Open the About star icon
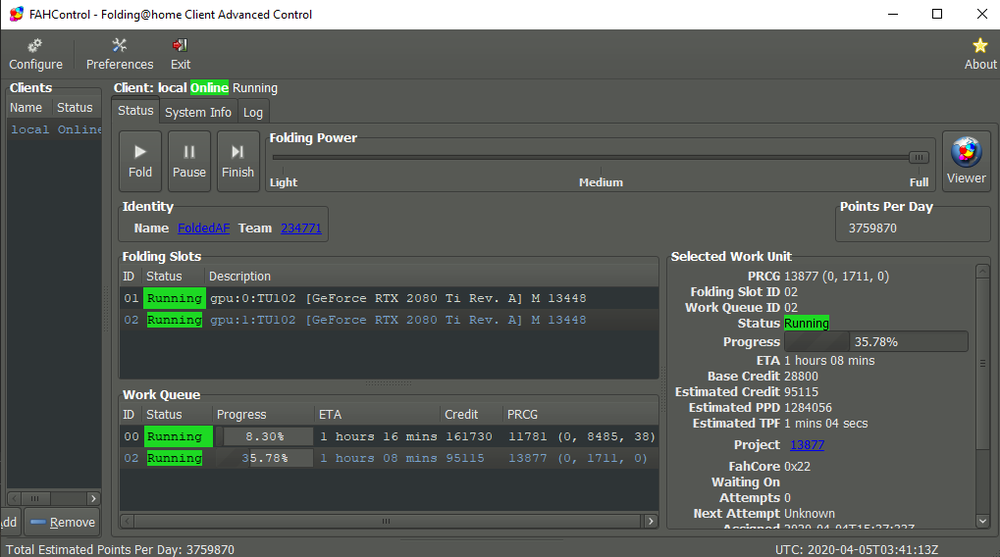The image size is (1000, 557). point(980,54)
